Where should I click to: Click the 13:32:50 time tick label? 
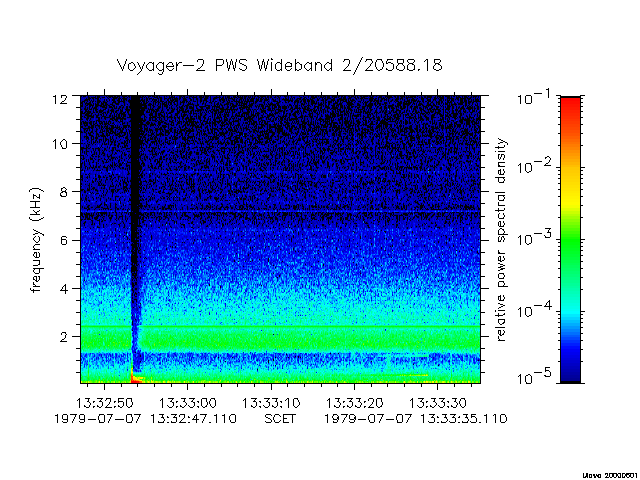[x=104, y=403]
